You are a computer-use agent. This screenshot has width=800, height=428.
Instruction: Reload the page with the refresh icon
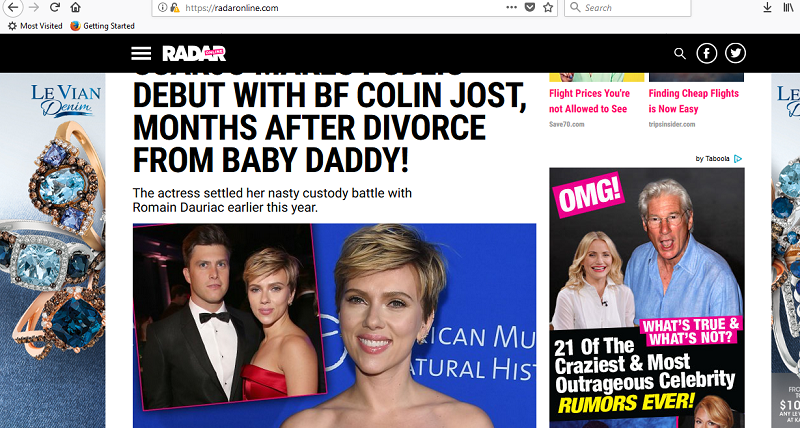(x=54, y=8)
